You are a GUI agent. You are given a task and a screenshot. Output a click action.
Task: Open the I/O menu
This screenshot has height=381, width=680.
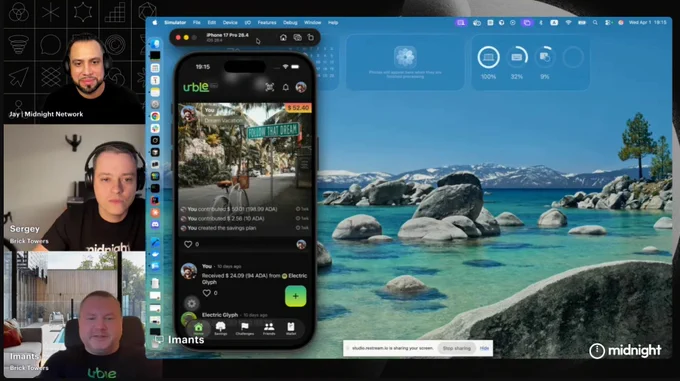tap(248, 23)
